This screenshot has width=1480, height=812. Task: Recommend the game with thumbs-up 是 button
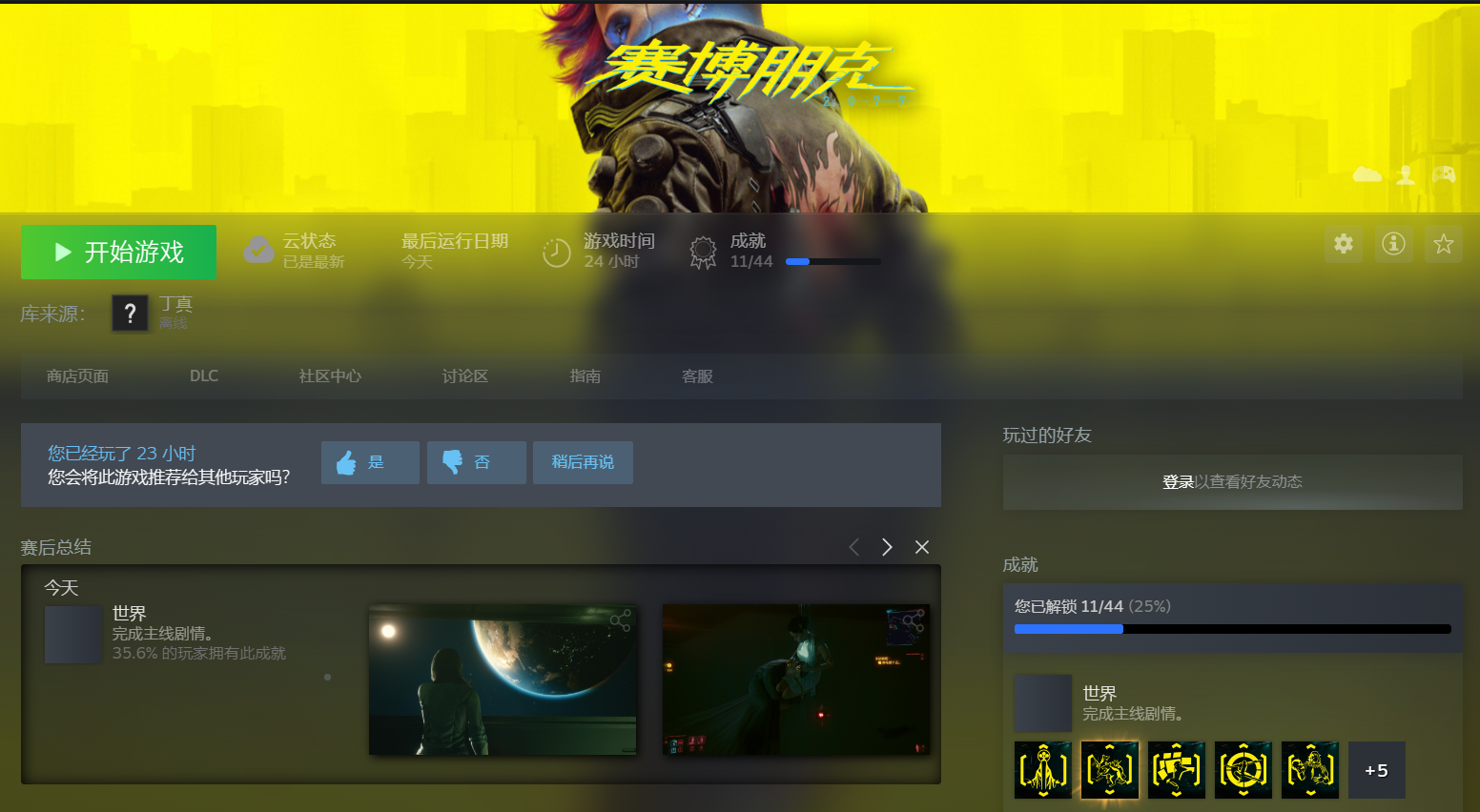point(370,462)
